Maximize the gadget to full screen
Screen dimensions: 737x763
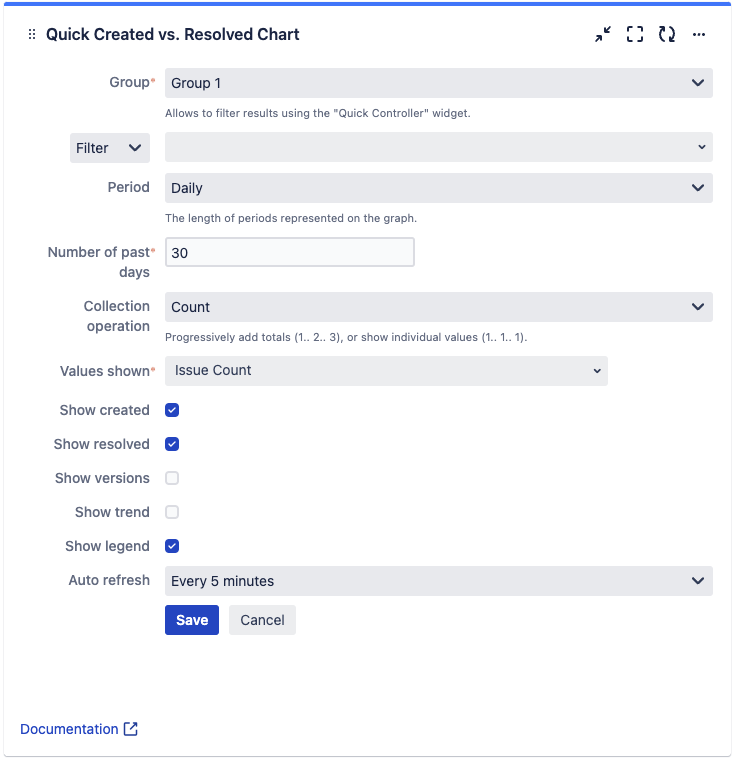[635, 34]
